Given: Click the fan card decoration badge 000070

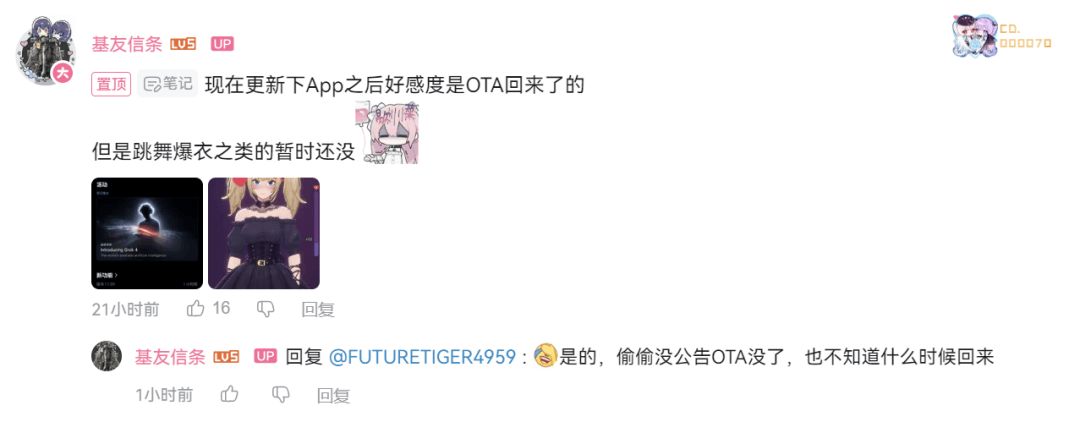Looking at the screenshot, I should pyautogui.click(x=1001, y=35).
